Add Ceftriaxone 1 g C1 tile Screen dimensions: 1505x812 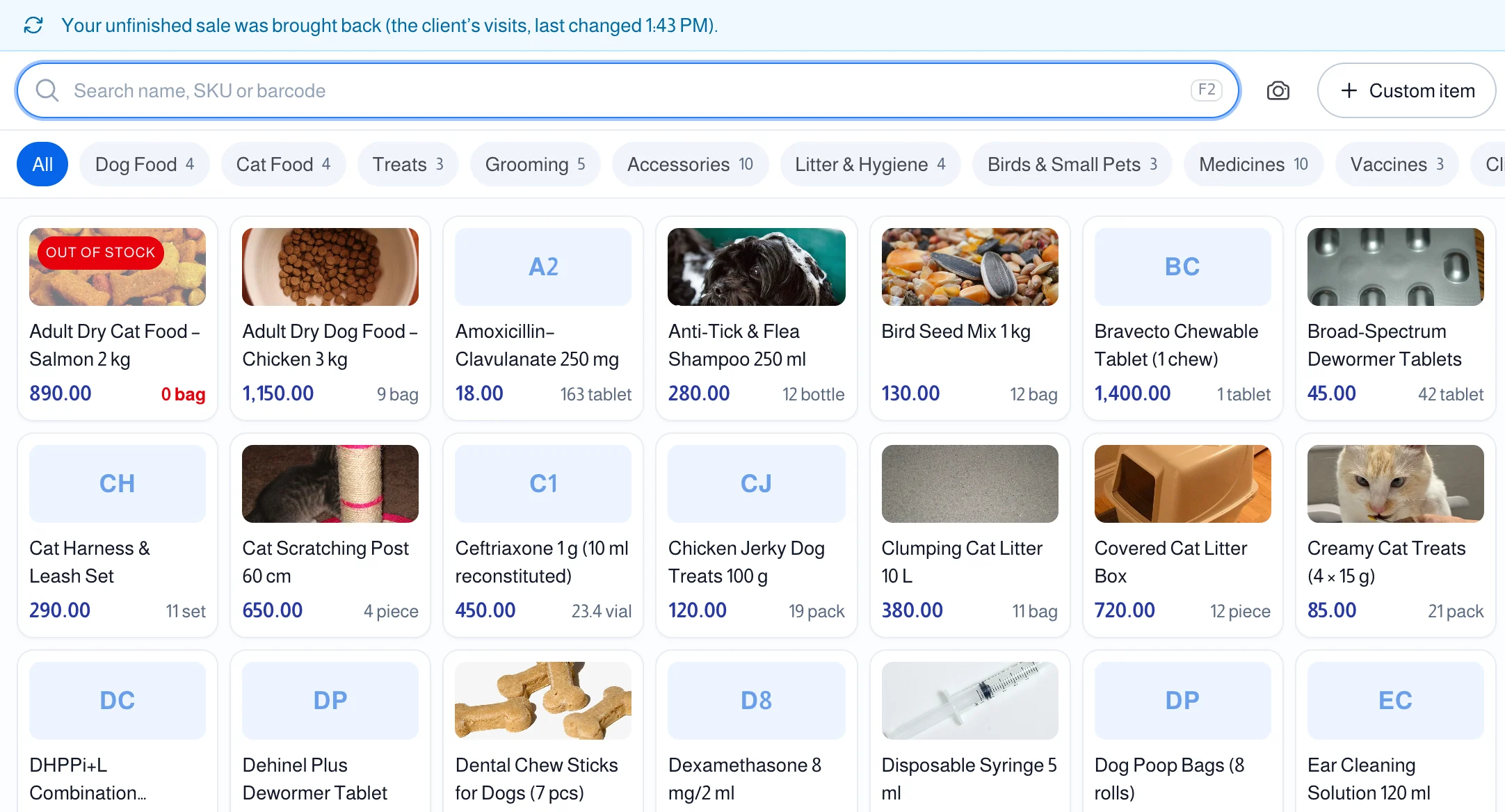click(x=543, y=484)
